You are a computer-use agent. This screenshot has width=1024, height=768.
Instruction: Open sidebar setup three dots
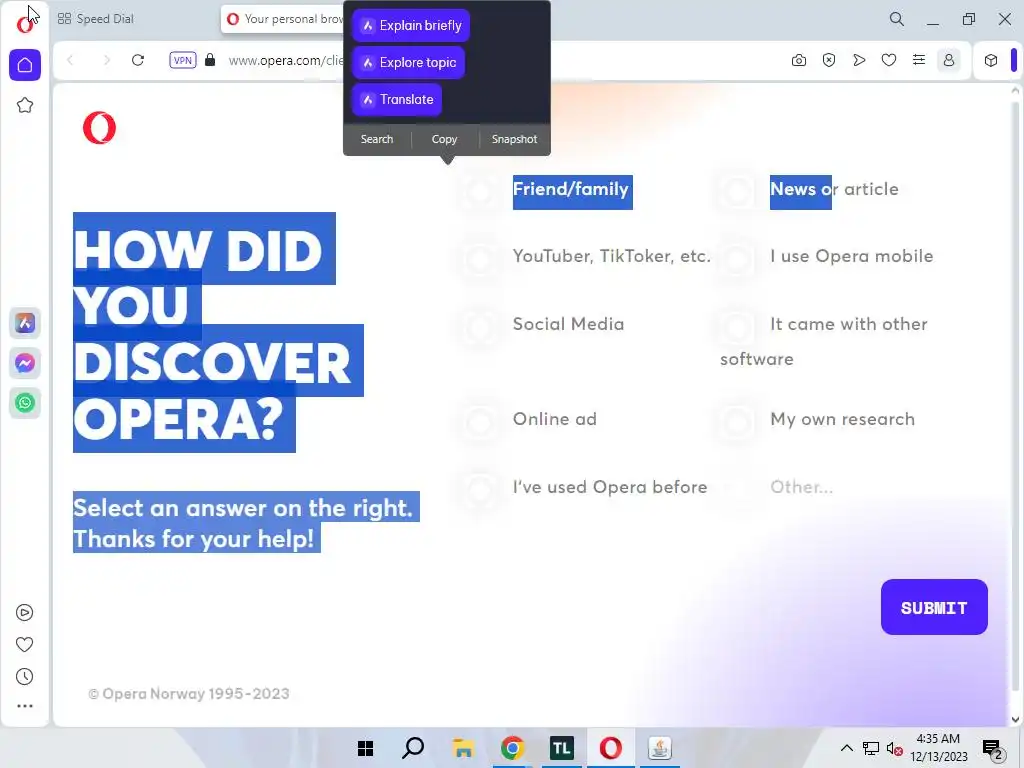point(25,705)
